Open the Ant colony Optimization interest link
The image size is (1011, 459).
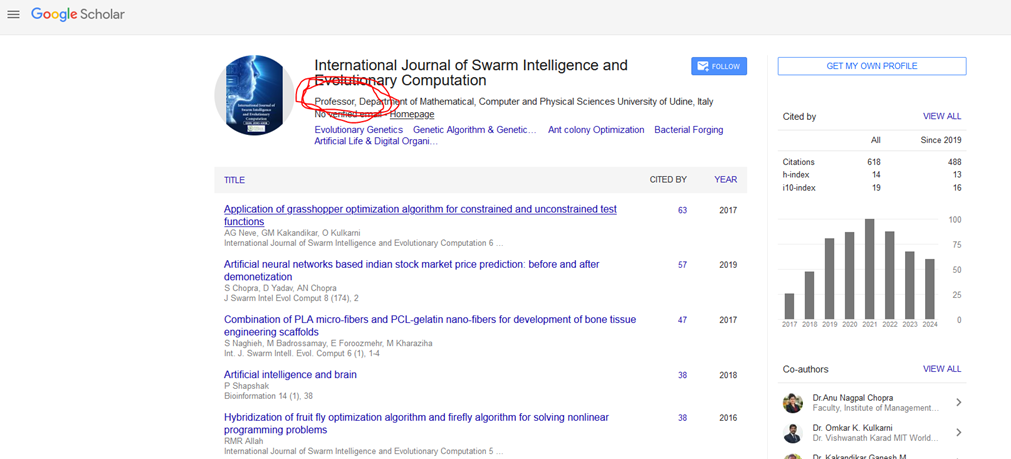pos(596,130)
